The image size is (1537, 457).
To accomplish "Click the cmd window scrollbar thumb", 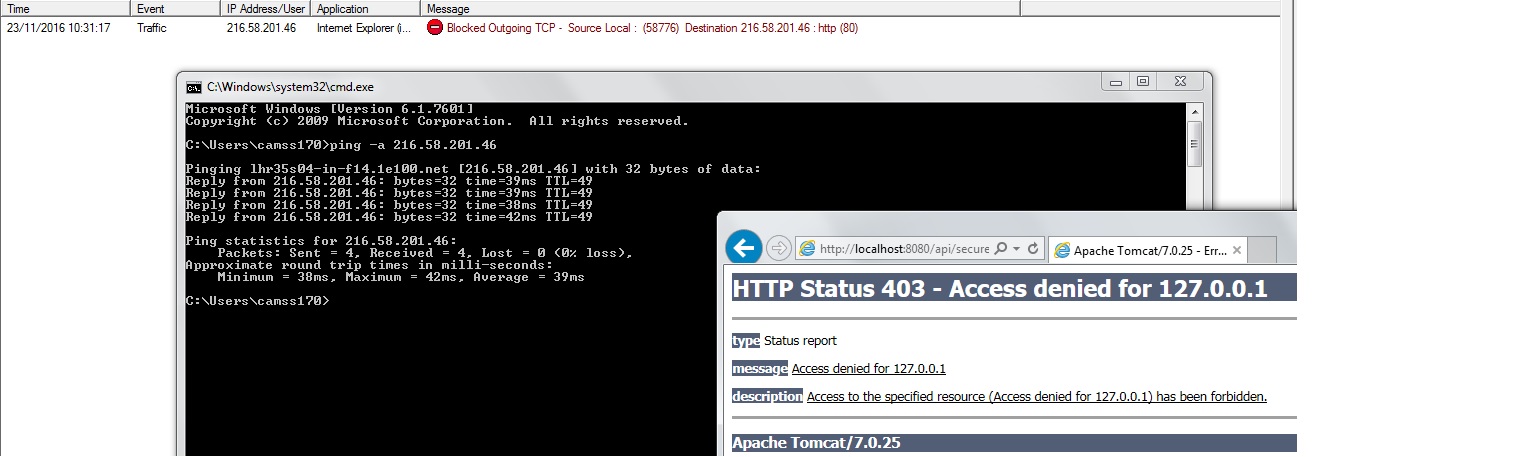I will click(1194, 142).
